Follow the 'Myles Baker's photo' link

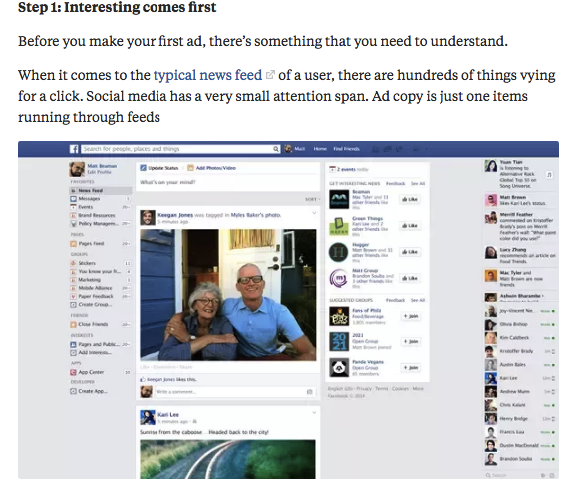click(256, 215)
